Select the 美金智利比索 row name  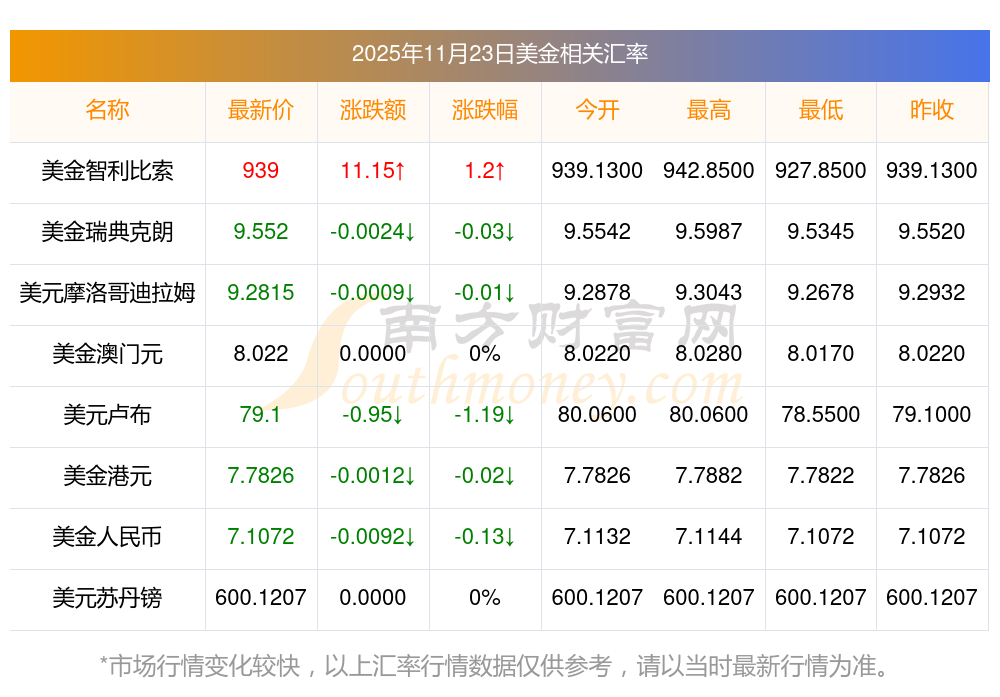click(x=107, y=171)
